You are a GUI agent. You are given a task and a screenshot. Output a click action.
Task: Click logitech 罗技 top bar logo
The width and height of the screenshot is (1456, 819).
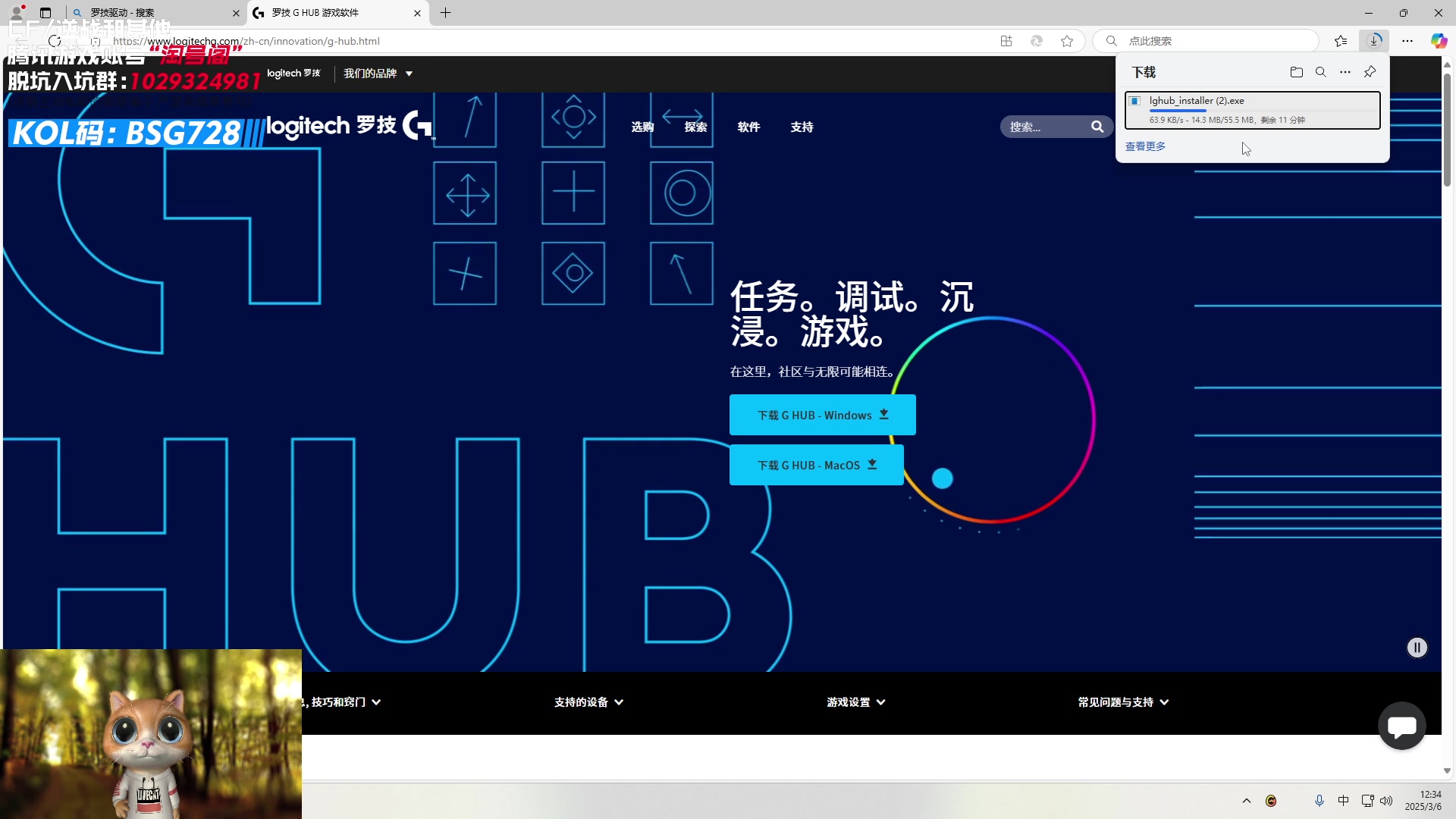tap(293, 74)
